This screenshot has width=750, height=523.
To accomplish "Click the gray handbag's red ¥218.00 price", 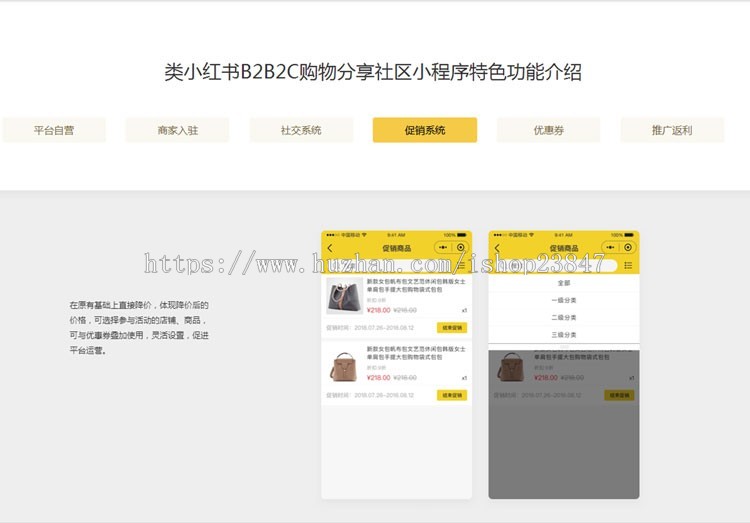I will pos(378,310).
